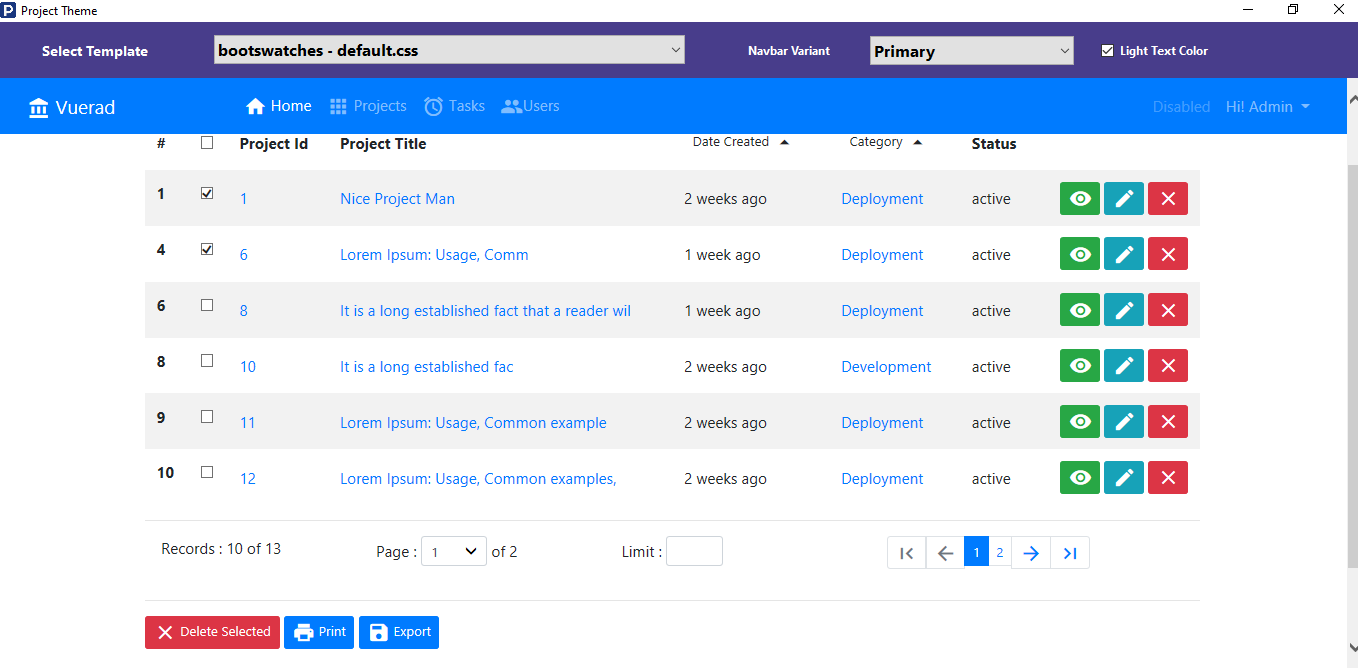Screen dimensions: 1358x668
Task: Open the Select Template dropdown
Action: [x=450, y=50]
